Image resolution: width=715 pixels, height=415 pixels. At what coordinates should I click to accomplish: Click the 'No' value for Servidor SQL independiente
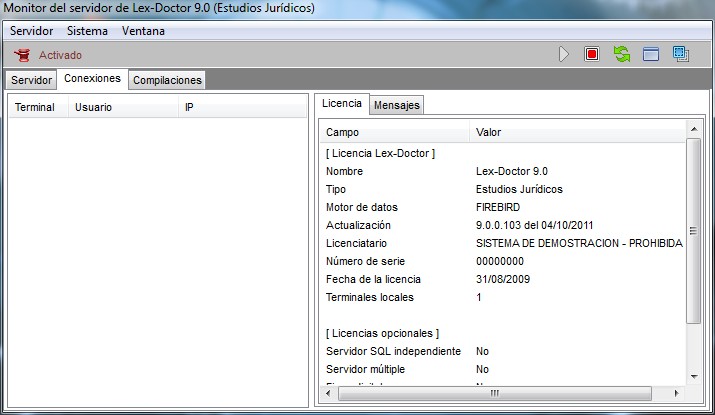pyautogui.click(x=482, y=352)
